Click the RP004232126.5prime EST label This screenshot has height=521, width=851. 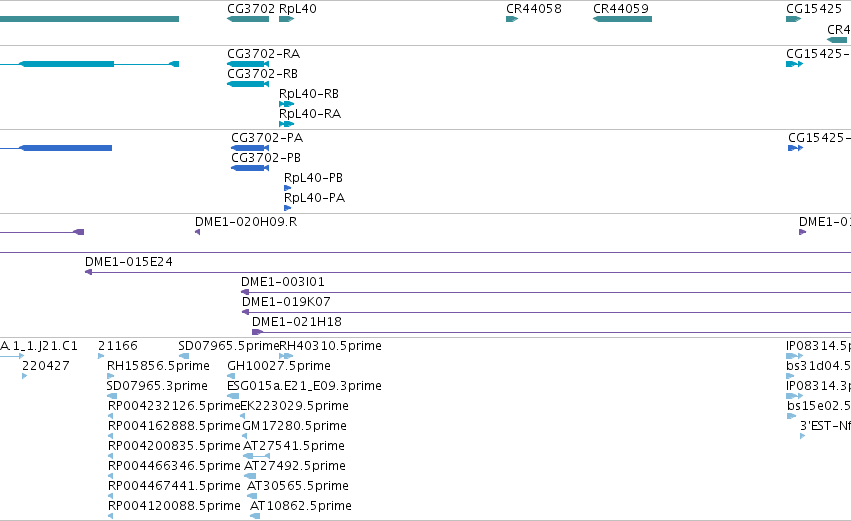coord(174,406)
